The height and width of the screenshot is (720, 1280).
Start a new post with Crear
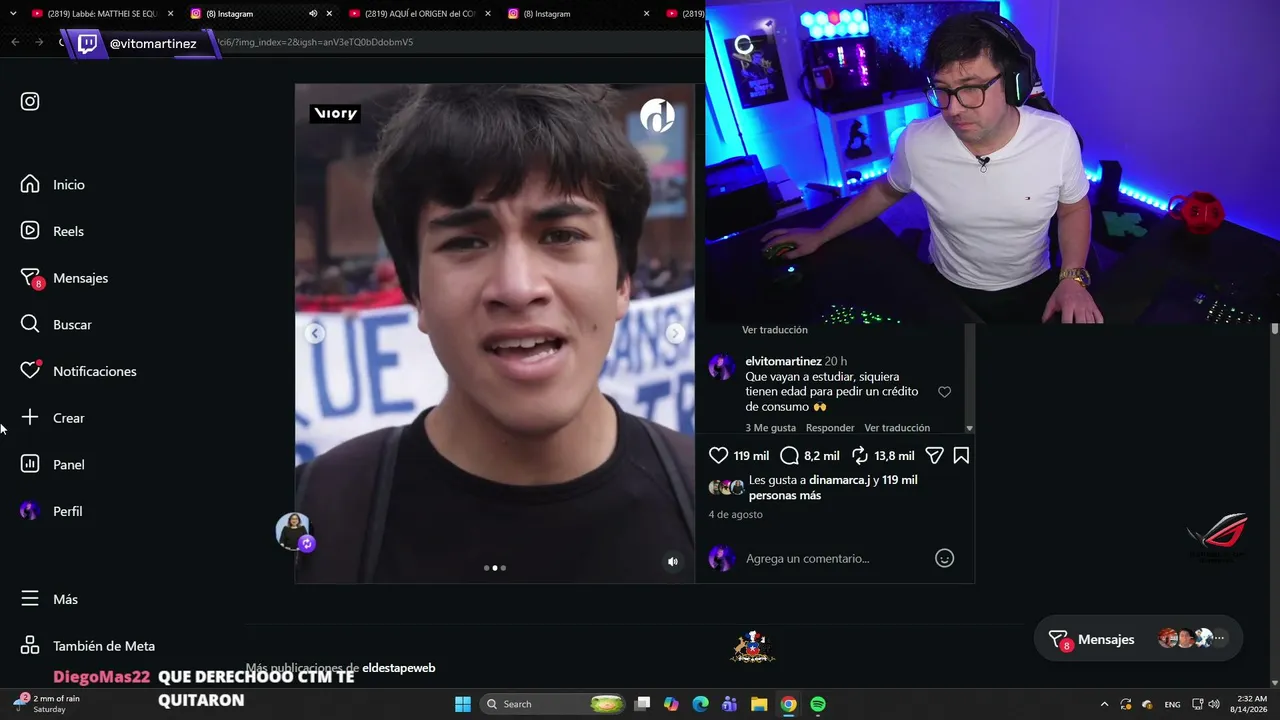coord(52,418)
